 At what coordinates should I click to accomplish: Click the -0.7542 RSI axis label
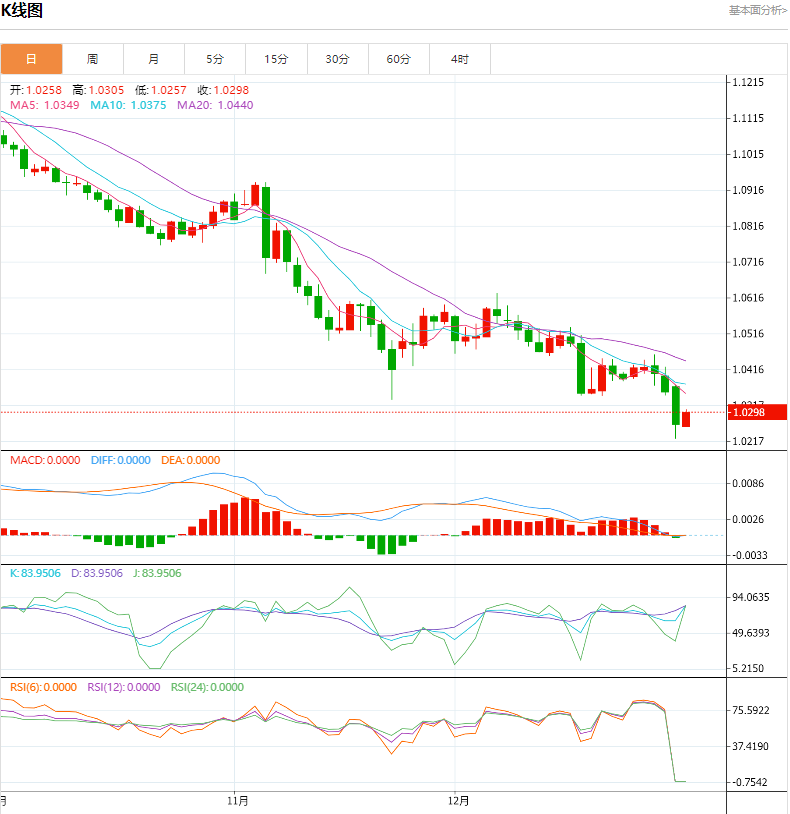point(750,782)
